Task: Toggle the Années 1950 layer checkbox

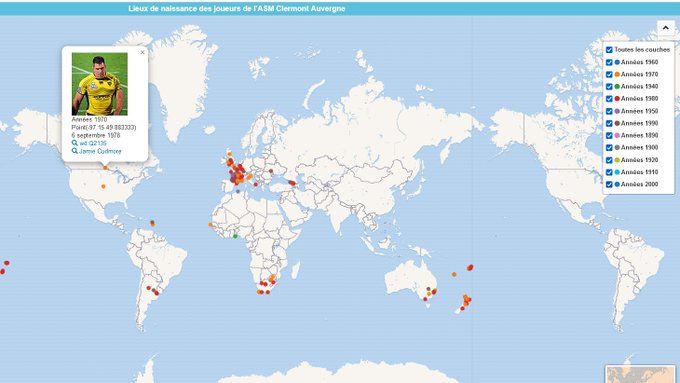Action: click(609, 111)
